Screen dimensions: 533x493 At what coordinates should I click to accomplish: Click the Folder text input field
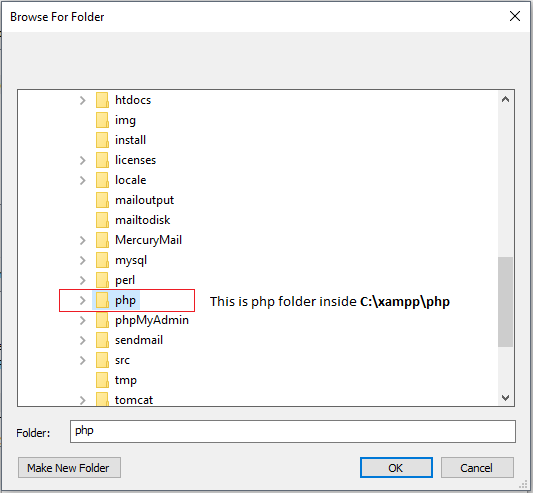tap(293, 431)
